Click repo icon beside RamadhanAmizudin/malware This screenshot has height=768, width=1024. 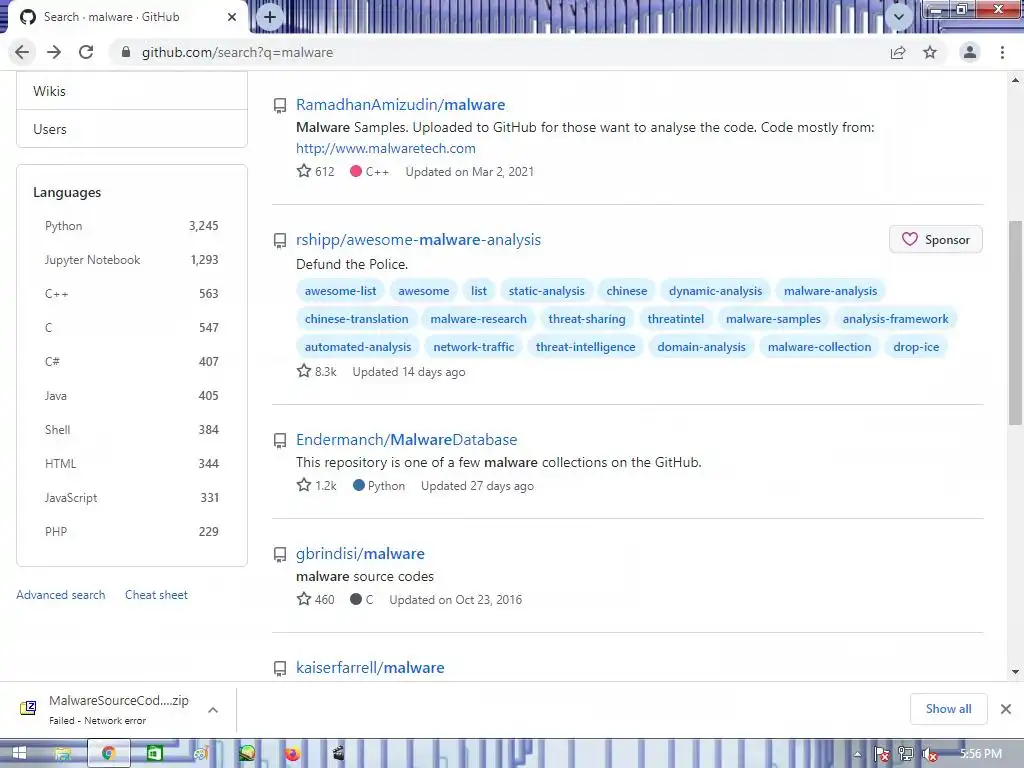click(280, 106)
